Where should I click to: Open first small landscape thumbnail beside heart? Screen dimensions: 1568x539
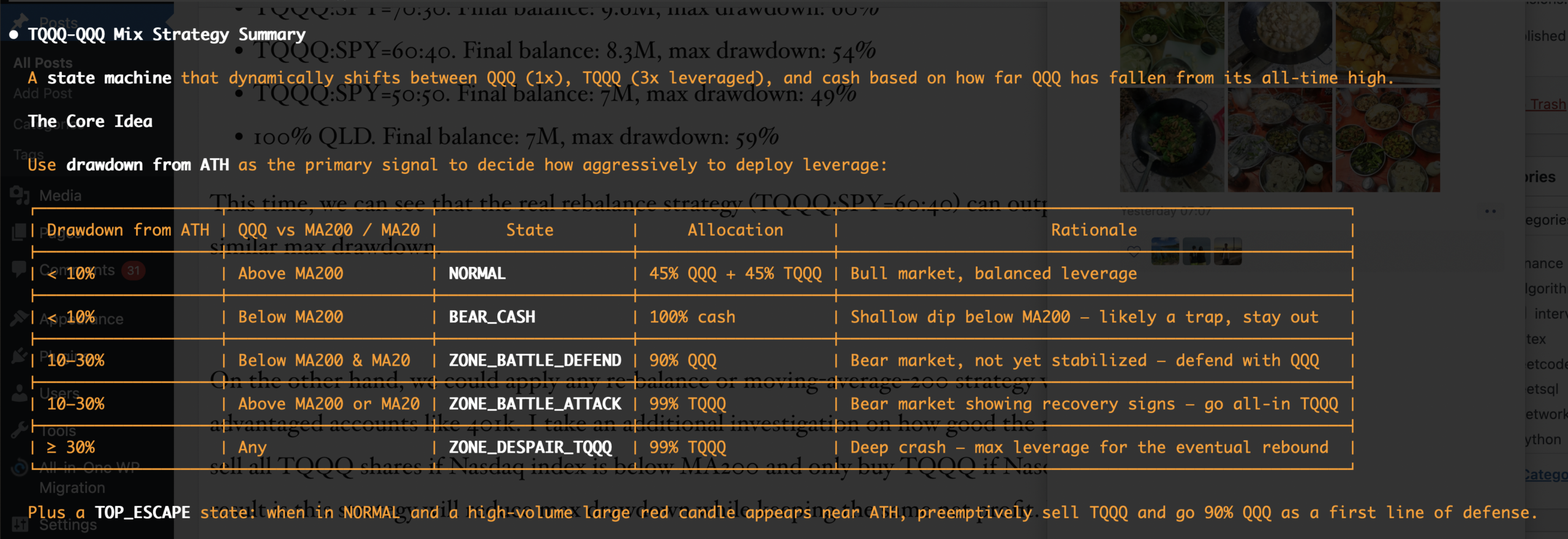click(x=1164, y=252)
